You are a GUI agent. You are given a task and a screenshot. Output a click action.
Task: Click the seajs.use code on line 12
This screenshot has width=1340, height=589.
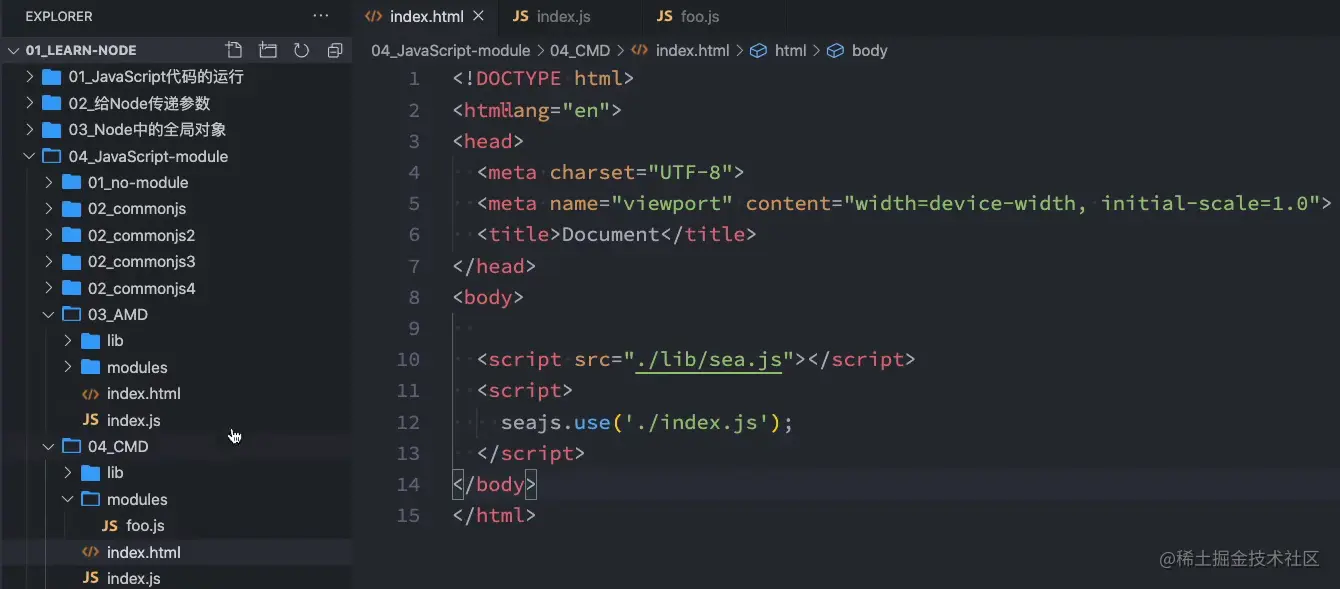pyautogui.click(x=556, y=422)
